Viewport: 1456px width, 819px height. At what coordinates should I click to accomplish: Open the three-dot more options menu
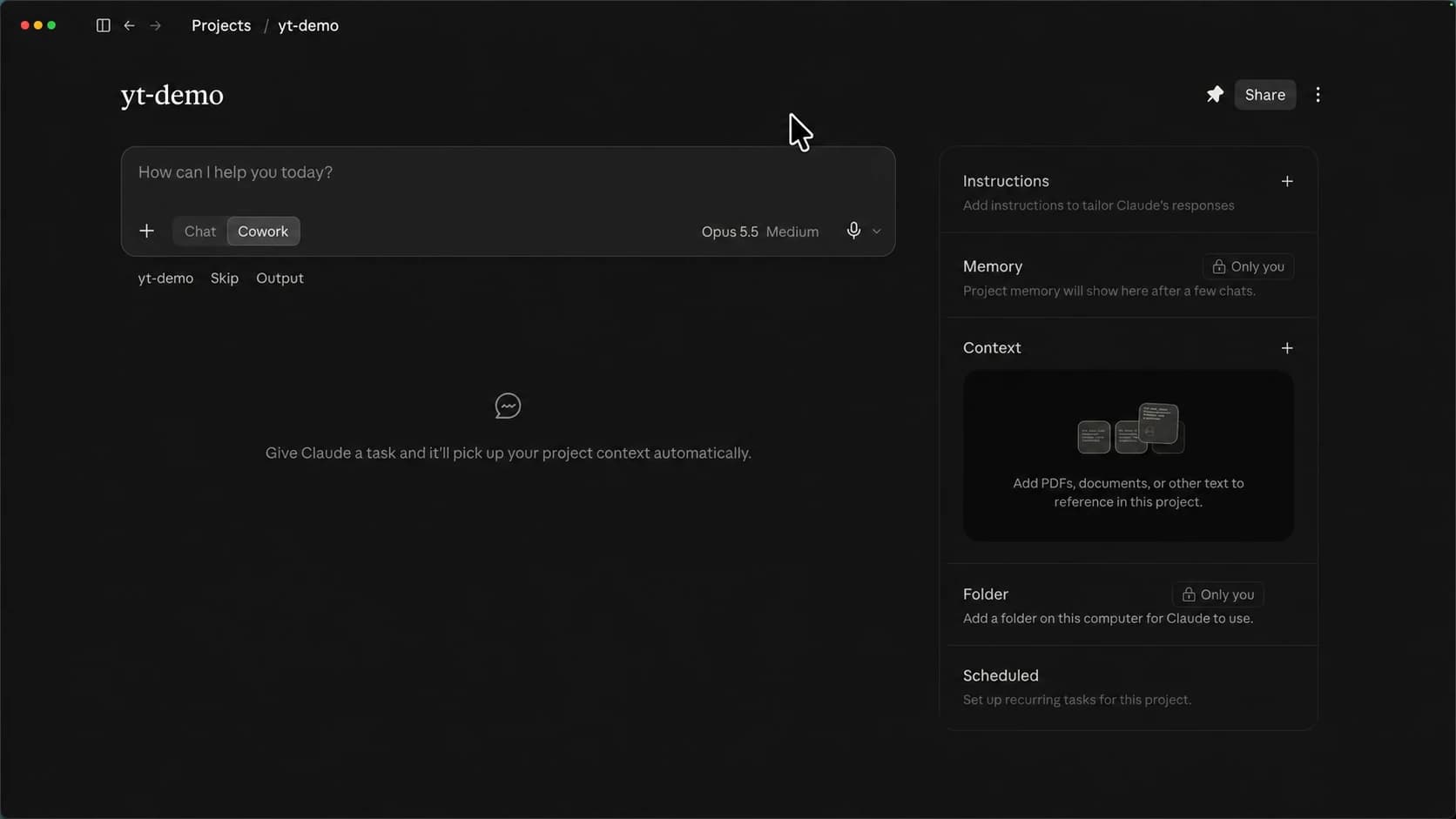tap(1318, 94)
